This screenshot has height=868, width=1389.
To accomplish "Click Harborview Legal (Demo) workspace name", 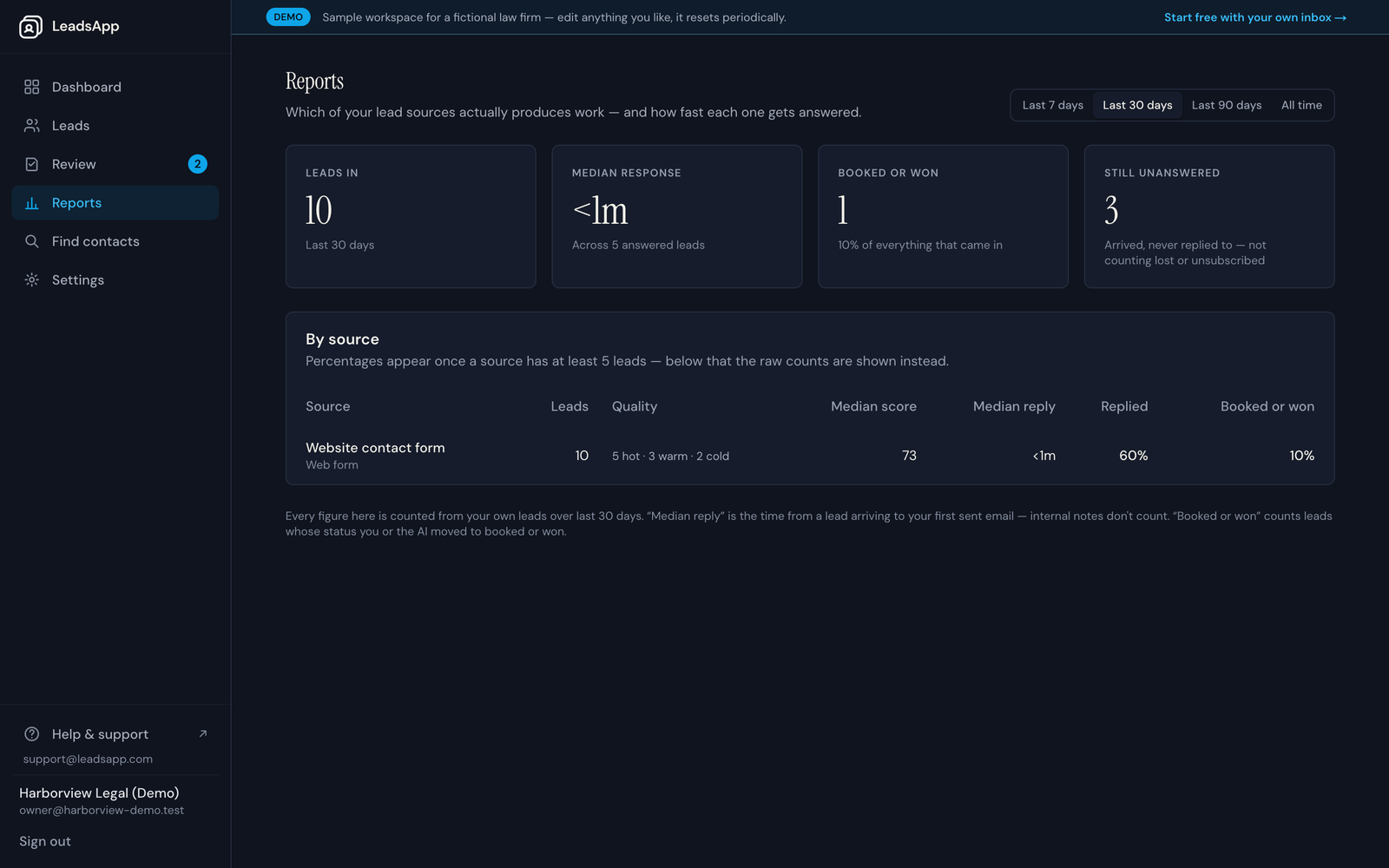I will coord(99,793).
